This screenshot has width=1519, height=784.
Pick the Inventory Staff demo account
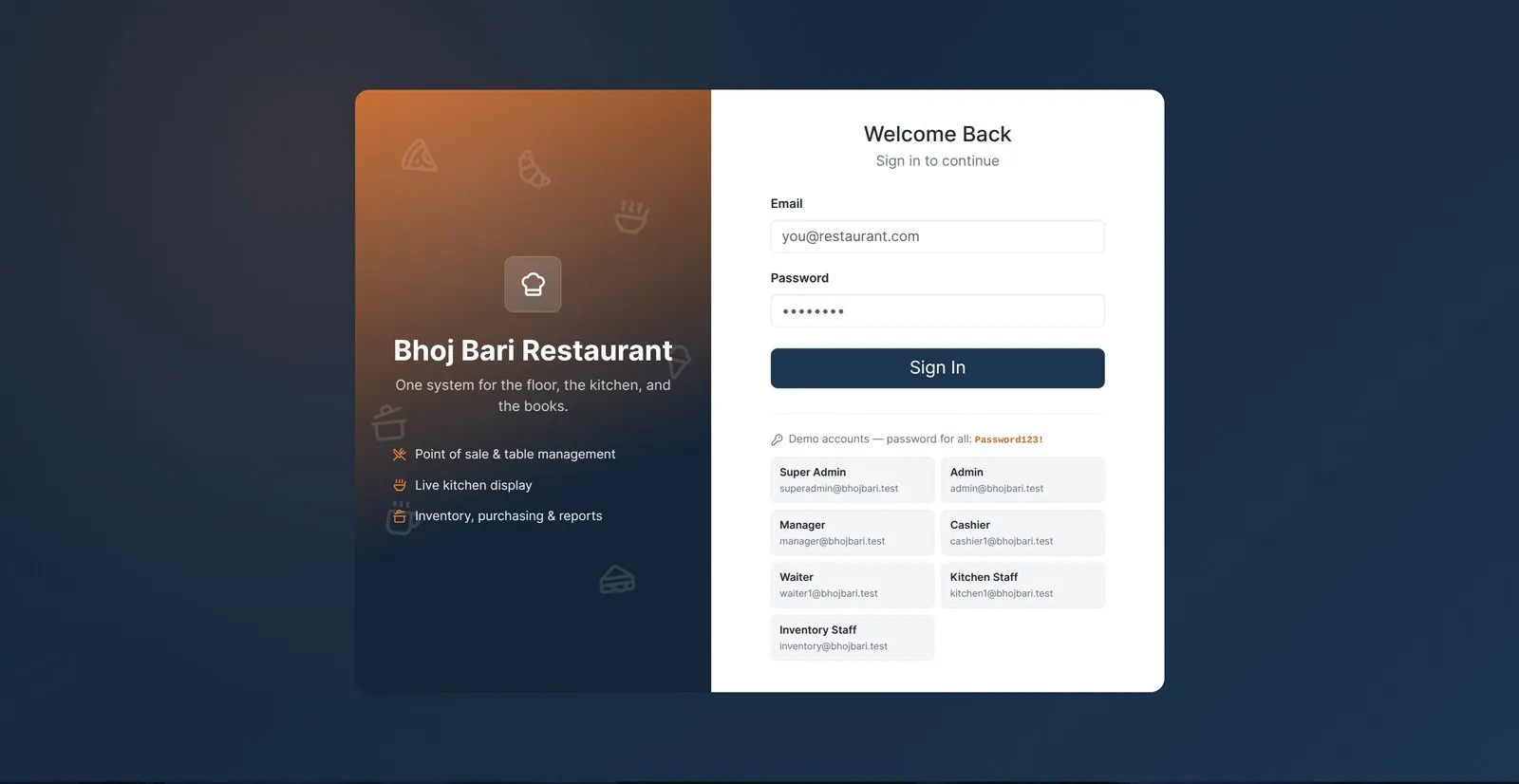click(x=853, y=638)
